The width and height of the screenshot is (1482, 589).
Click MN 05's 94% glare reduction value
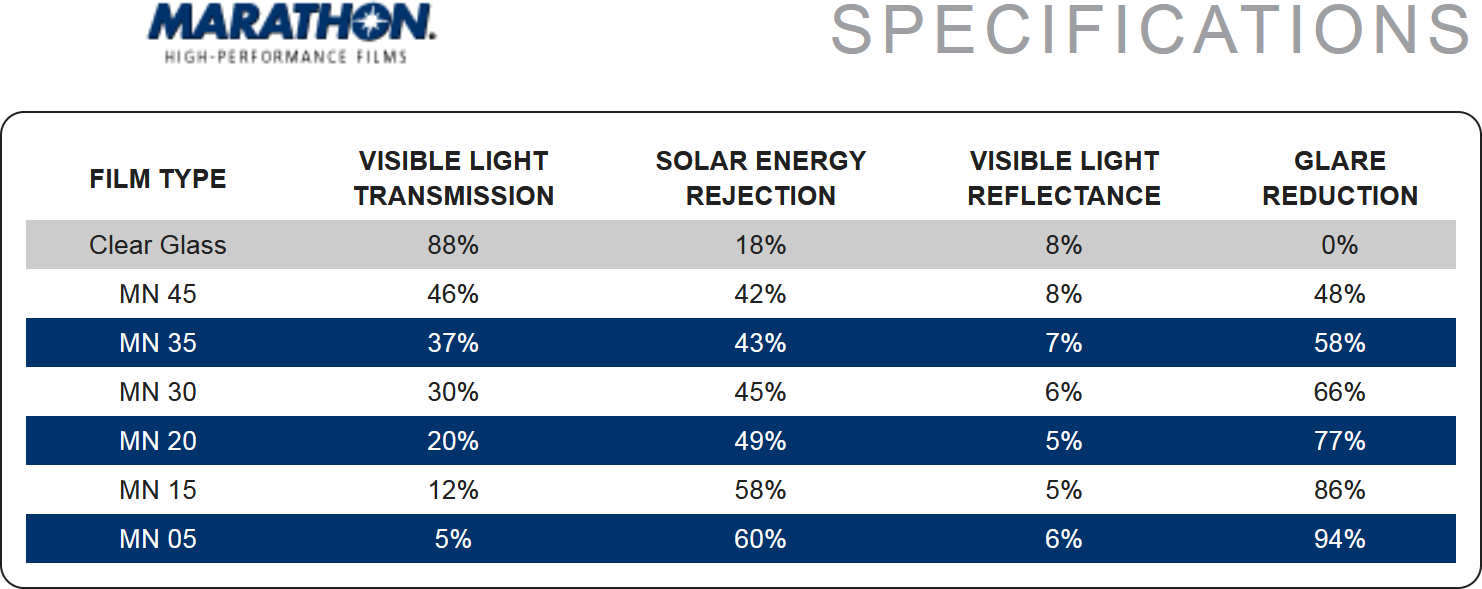point(1340,539)
